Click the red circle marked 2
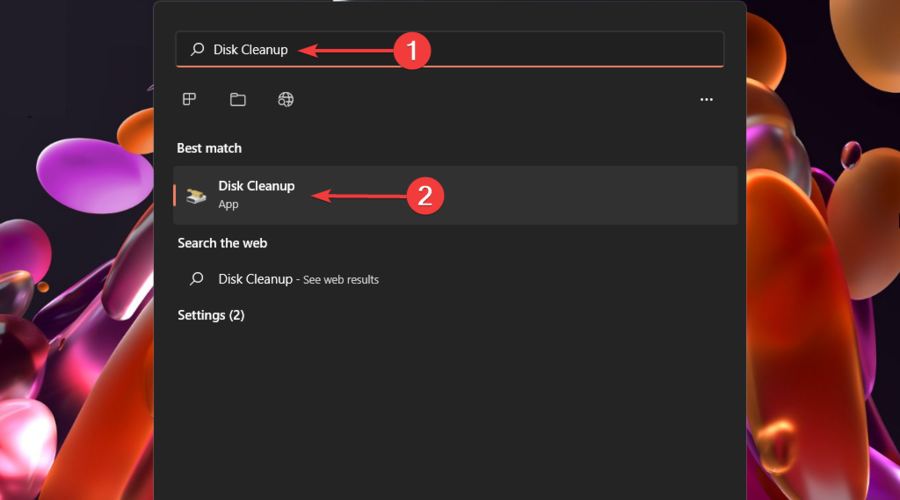 tap(425, 195)
